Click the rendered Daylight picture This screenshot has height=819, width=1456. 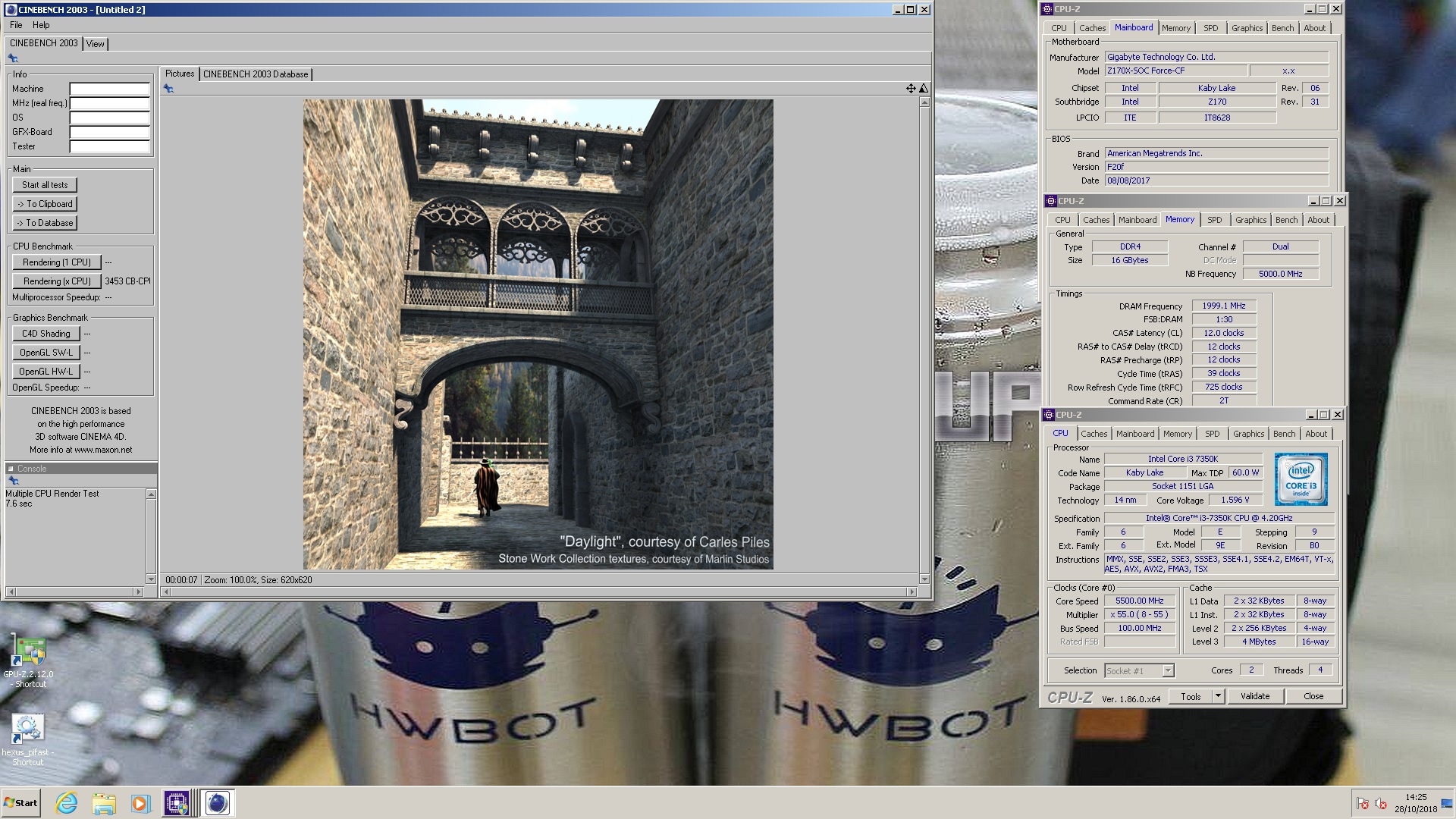(x=538, y=334)
